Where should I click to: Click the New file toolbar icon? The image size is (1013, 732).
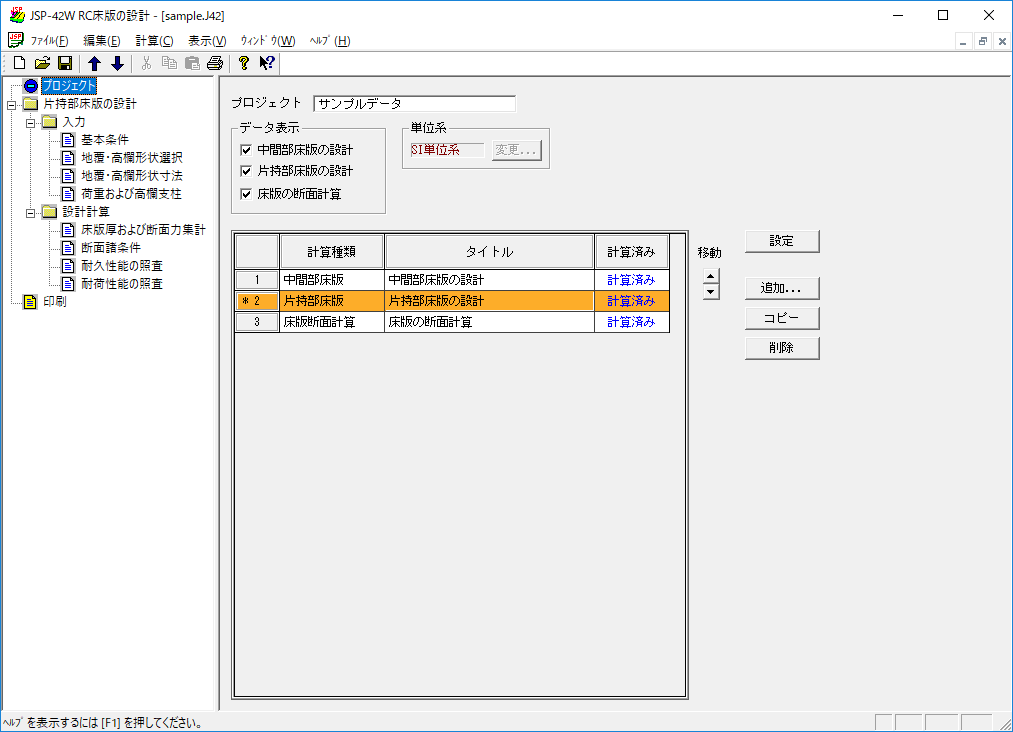[18, 64]
